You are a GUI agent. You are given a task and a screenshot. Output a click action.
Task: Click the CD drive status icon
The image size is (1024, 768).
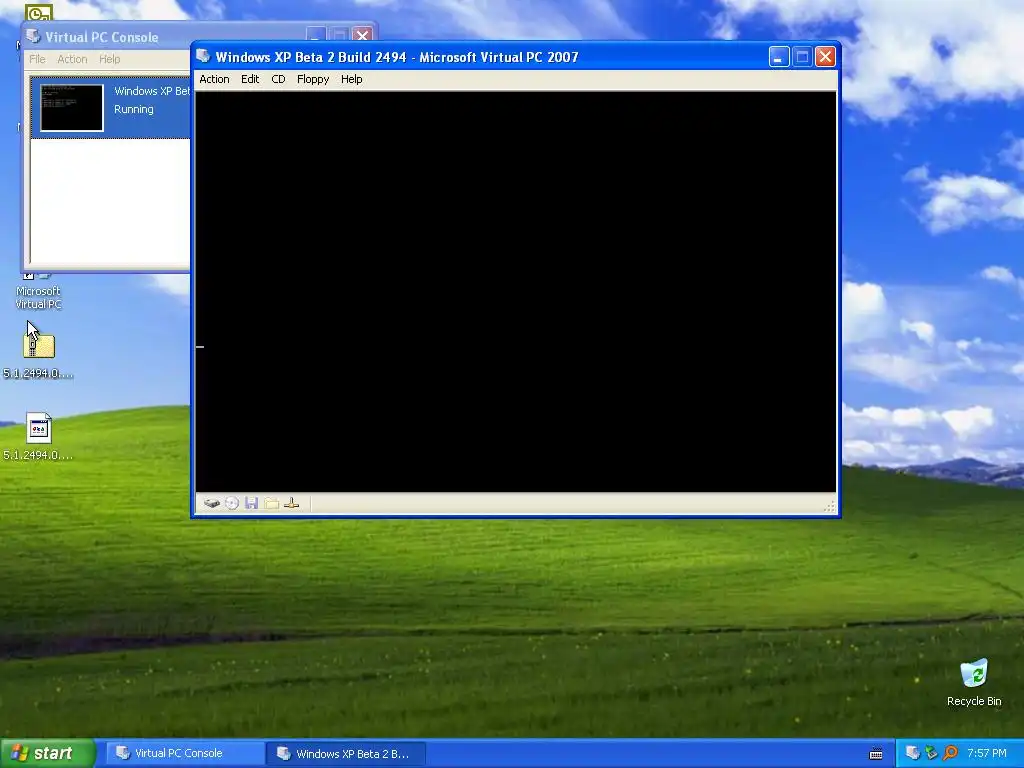tap(232, 503)
